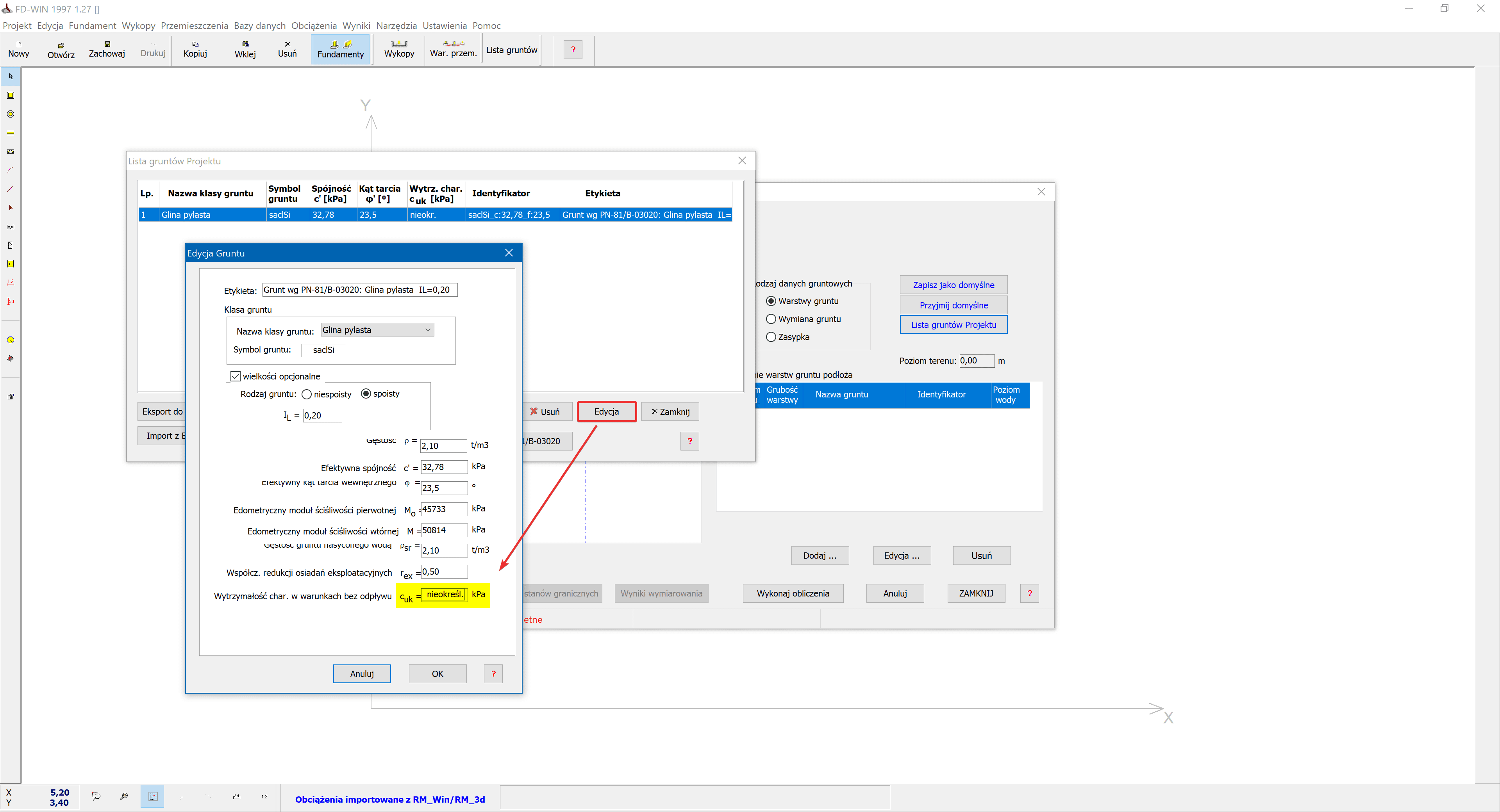Select the Warstwy gruntu radio option
The height and width of the screenshot is (812, 1500).
pyautogui.click(x=771, y=301)
